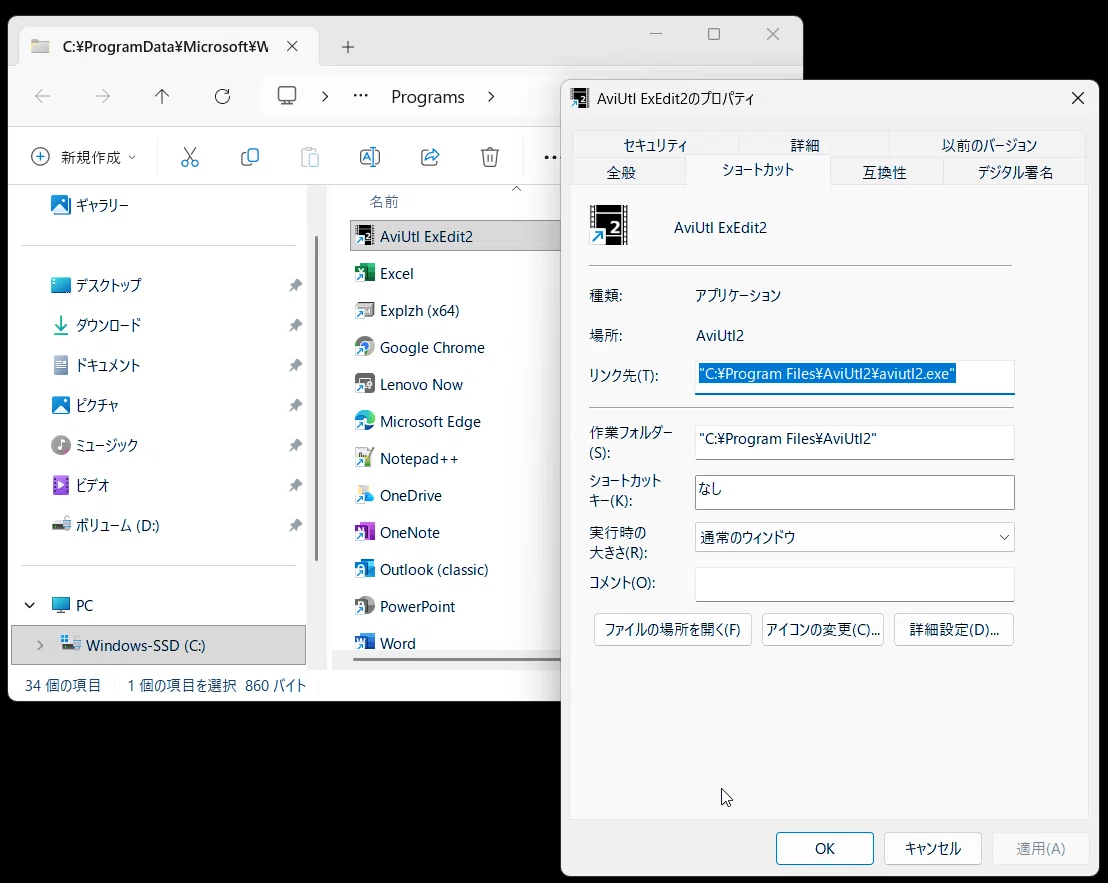Switch to the 全般 tab
Image resolution: width=1108 pixels, height=883 pixels.
click(x=621, y=172)
